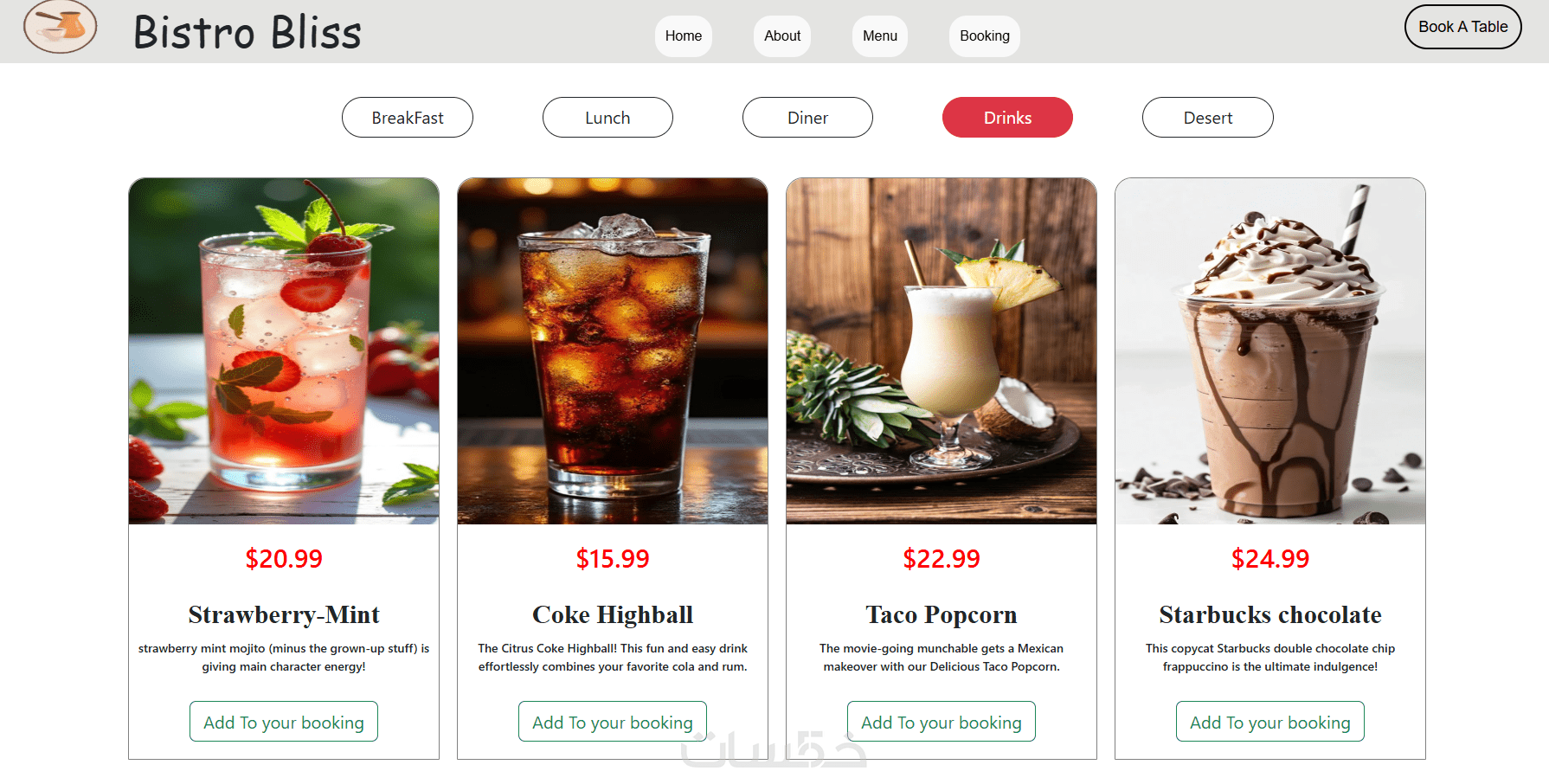Open the Menu navigation item
The height and width of the screenshot is (784, 1549).
880,36
